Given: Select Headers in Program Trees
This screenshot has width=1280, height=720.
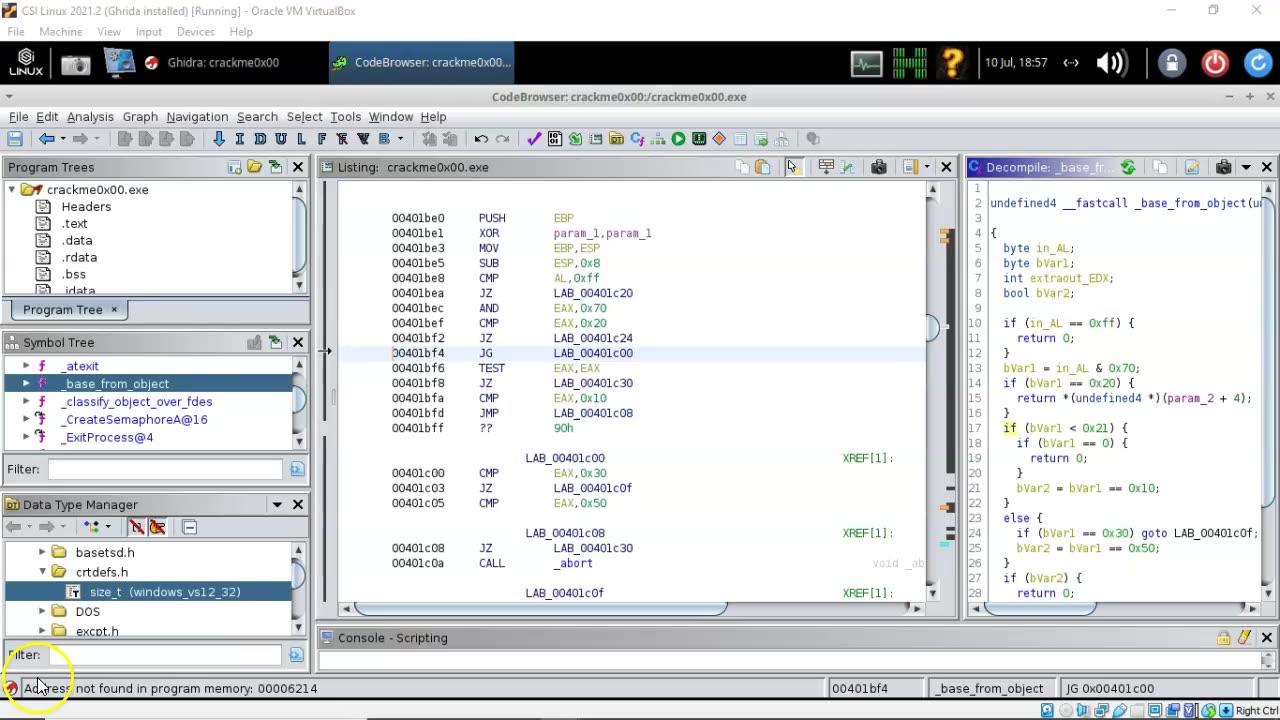Looking at the screenshot, I should tap(86, 206).
